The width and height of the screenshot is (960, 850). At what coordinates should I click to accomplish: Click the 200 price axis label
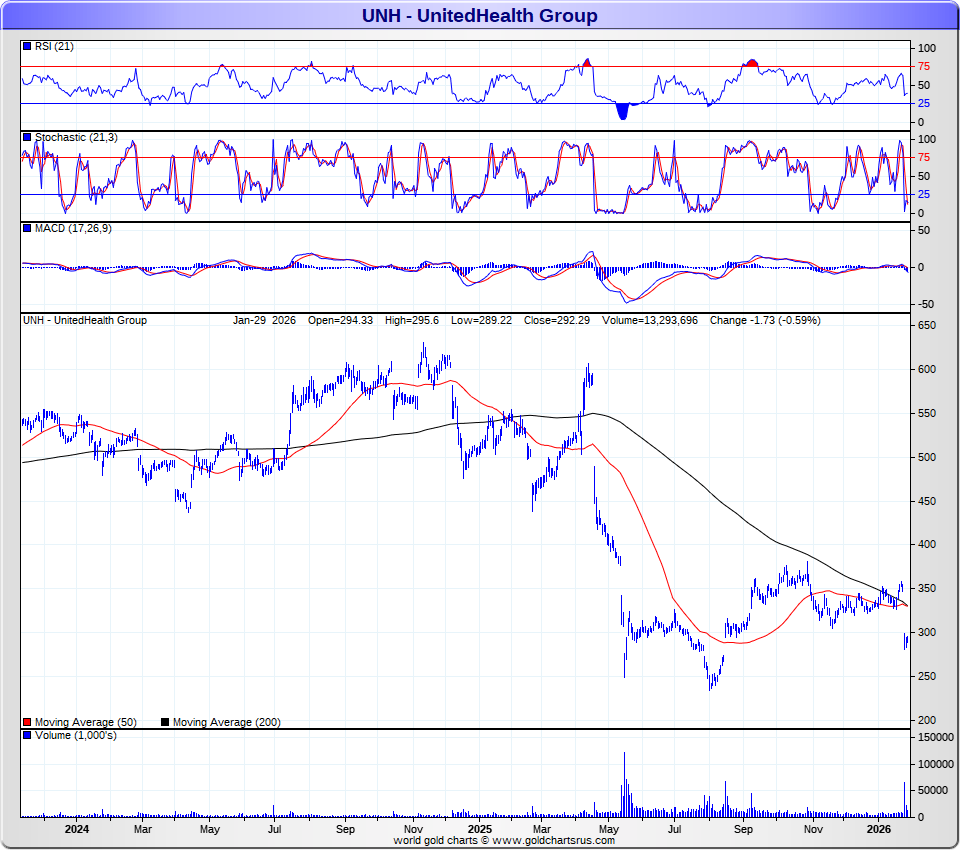pos(927,720)
